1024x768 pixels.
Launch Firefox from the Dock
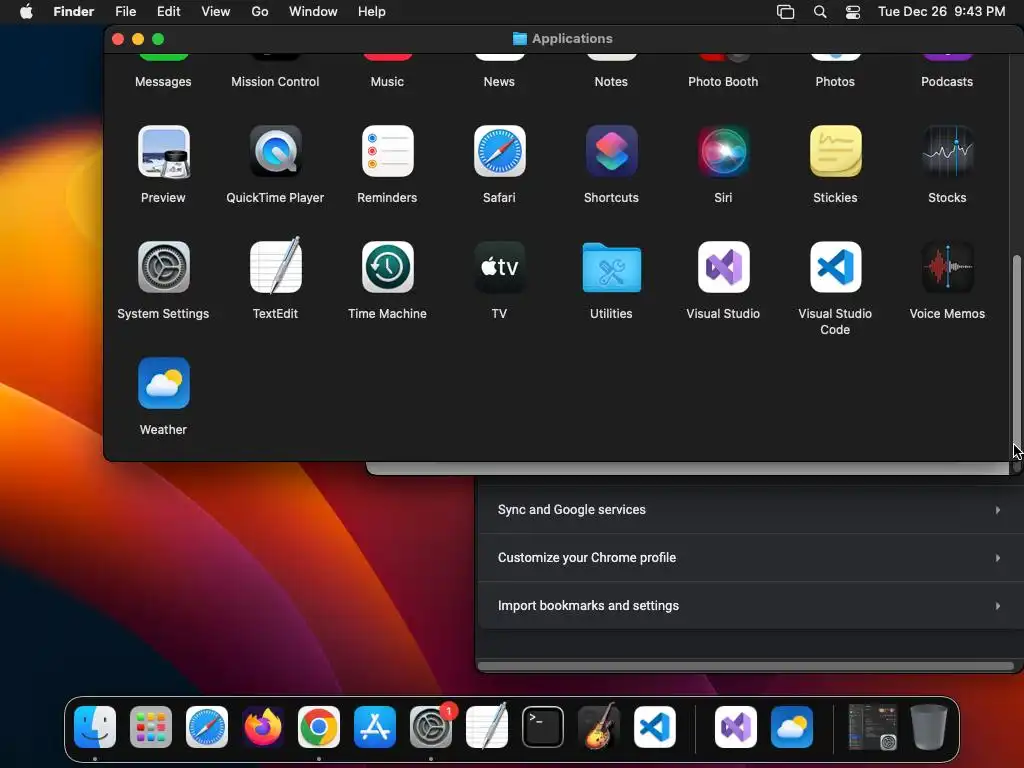263,727
